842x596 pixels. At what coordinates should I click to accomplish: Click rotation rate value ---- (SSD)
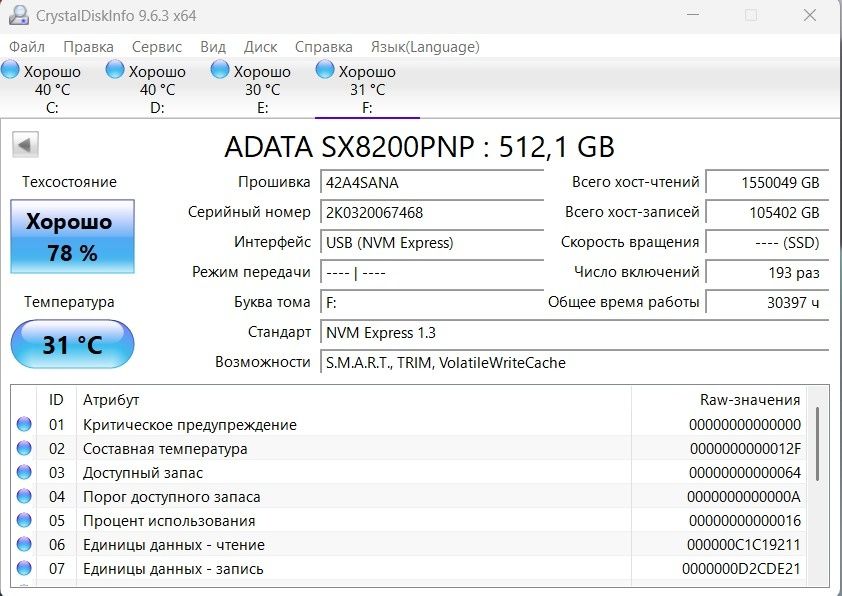(767, 243)
